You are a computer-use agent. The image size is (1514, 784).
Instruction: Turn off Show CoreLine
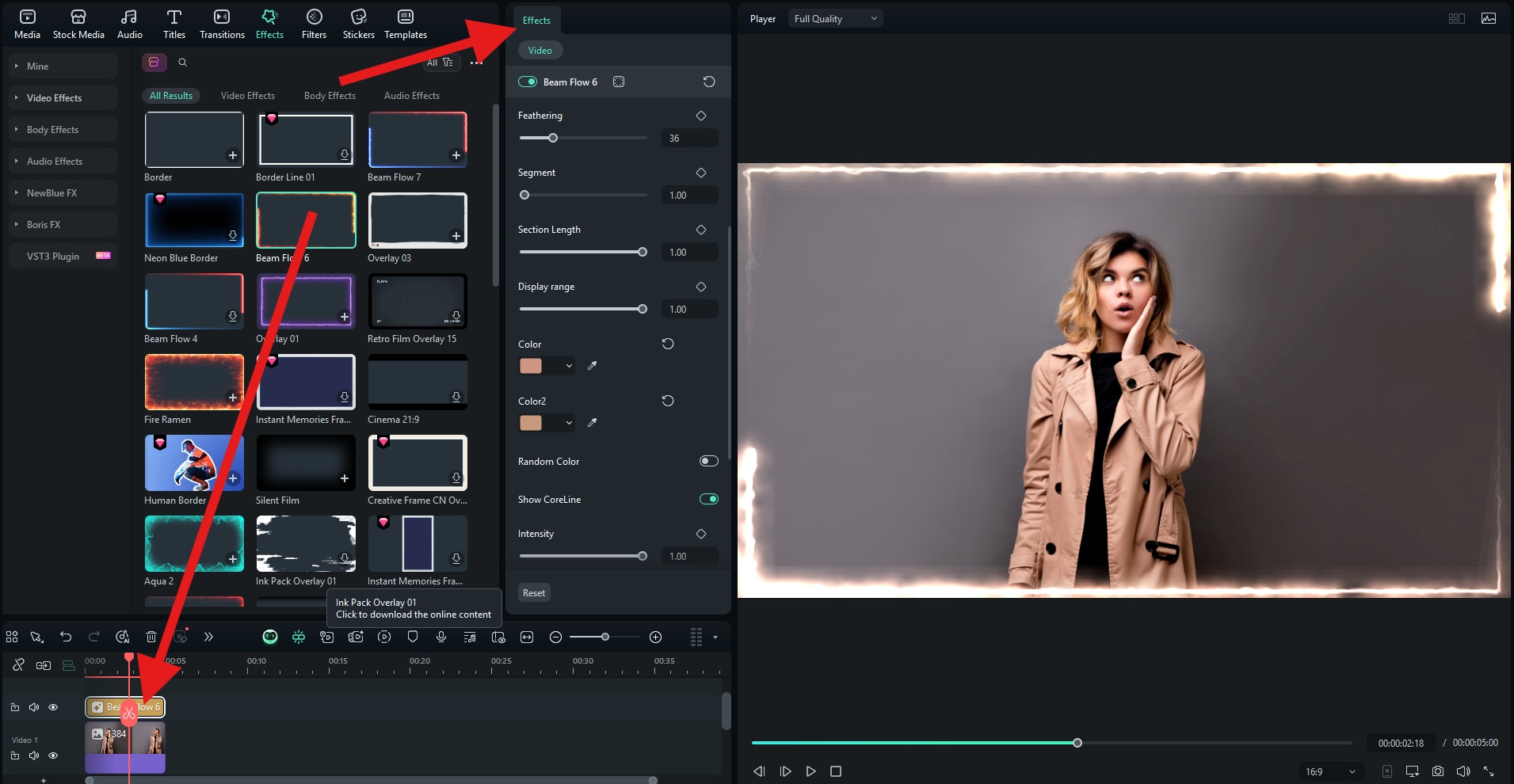[708, 499]
